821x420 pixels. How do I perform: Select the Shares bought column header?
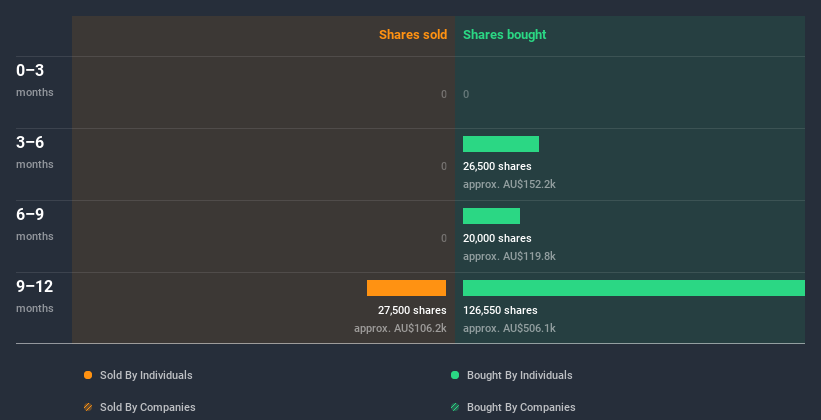[x=504, y=35]
